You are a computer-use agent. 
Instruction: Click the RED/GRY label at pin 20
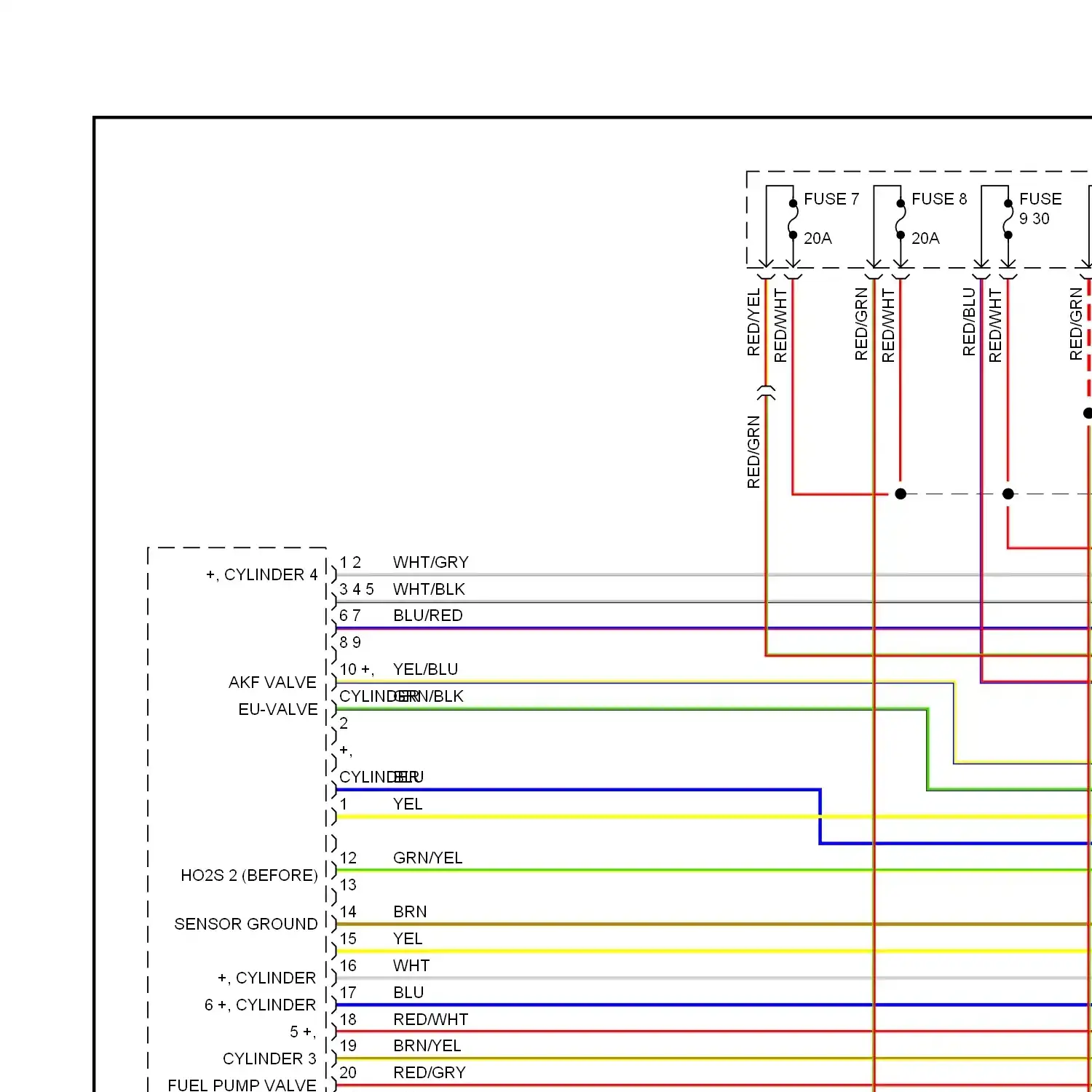(430, 1072)
